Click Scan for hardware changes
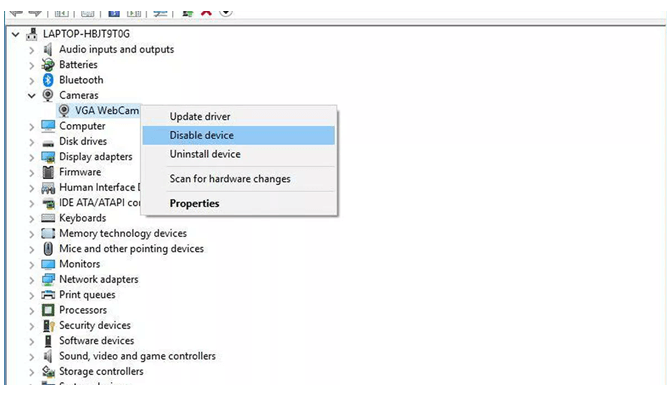Viewport: 667px width, 405px height. click(239, 179)
